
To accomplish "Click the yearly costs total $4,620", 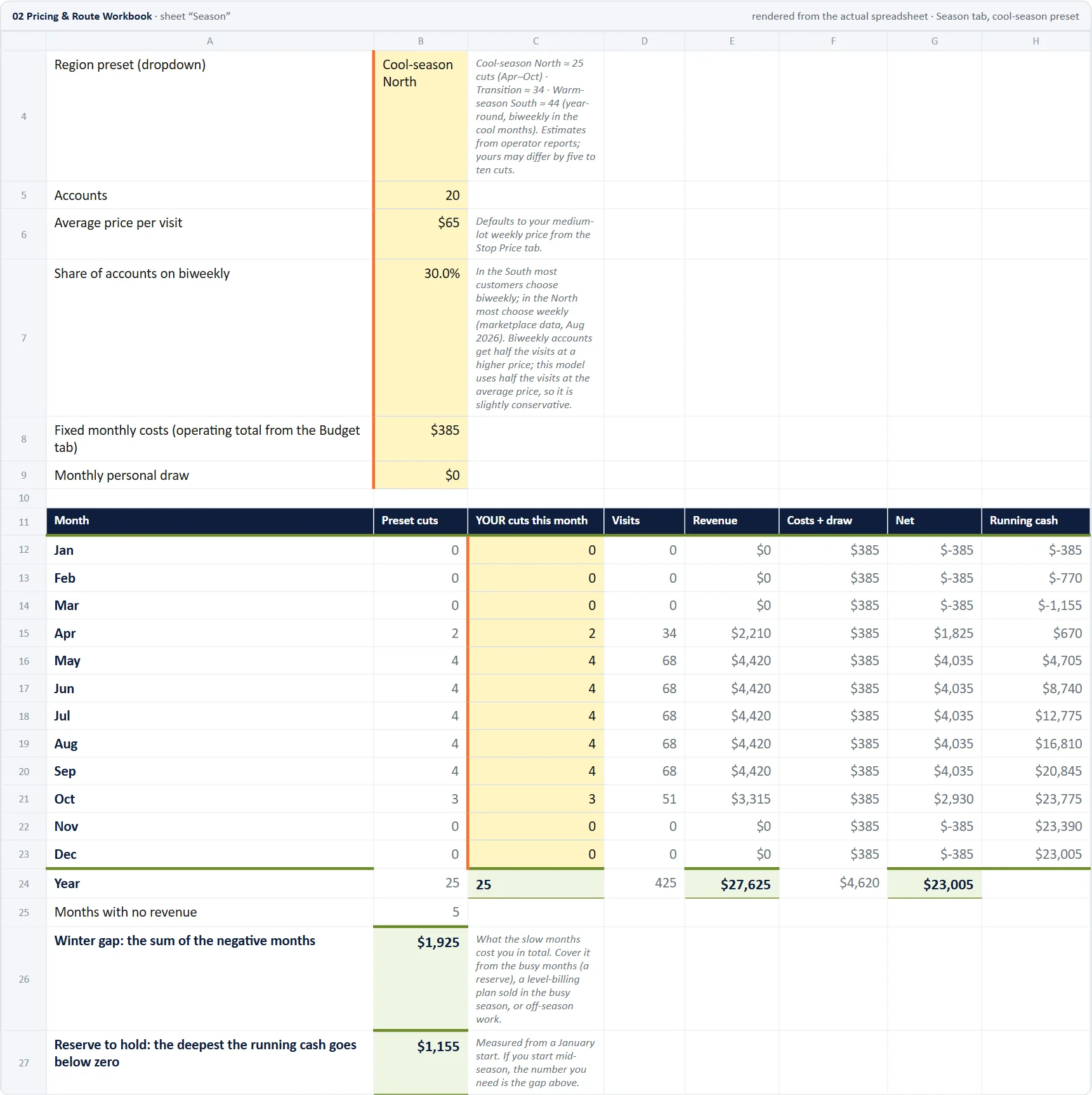I will coord(859,883).
